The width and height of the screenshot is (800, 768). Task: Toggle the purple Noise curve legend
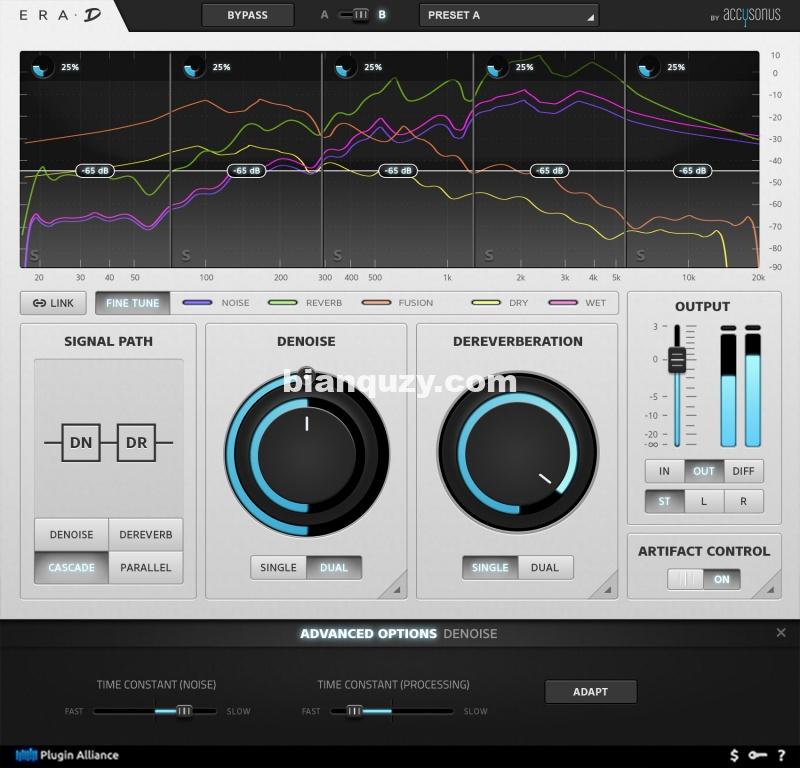point(216,303)
